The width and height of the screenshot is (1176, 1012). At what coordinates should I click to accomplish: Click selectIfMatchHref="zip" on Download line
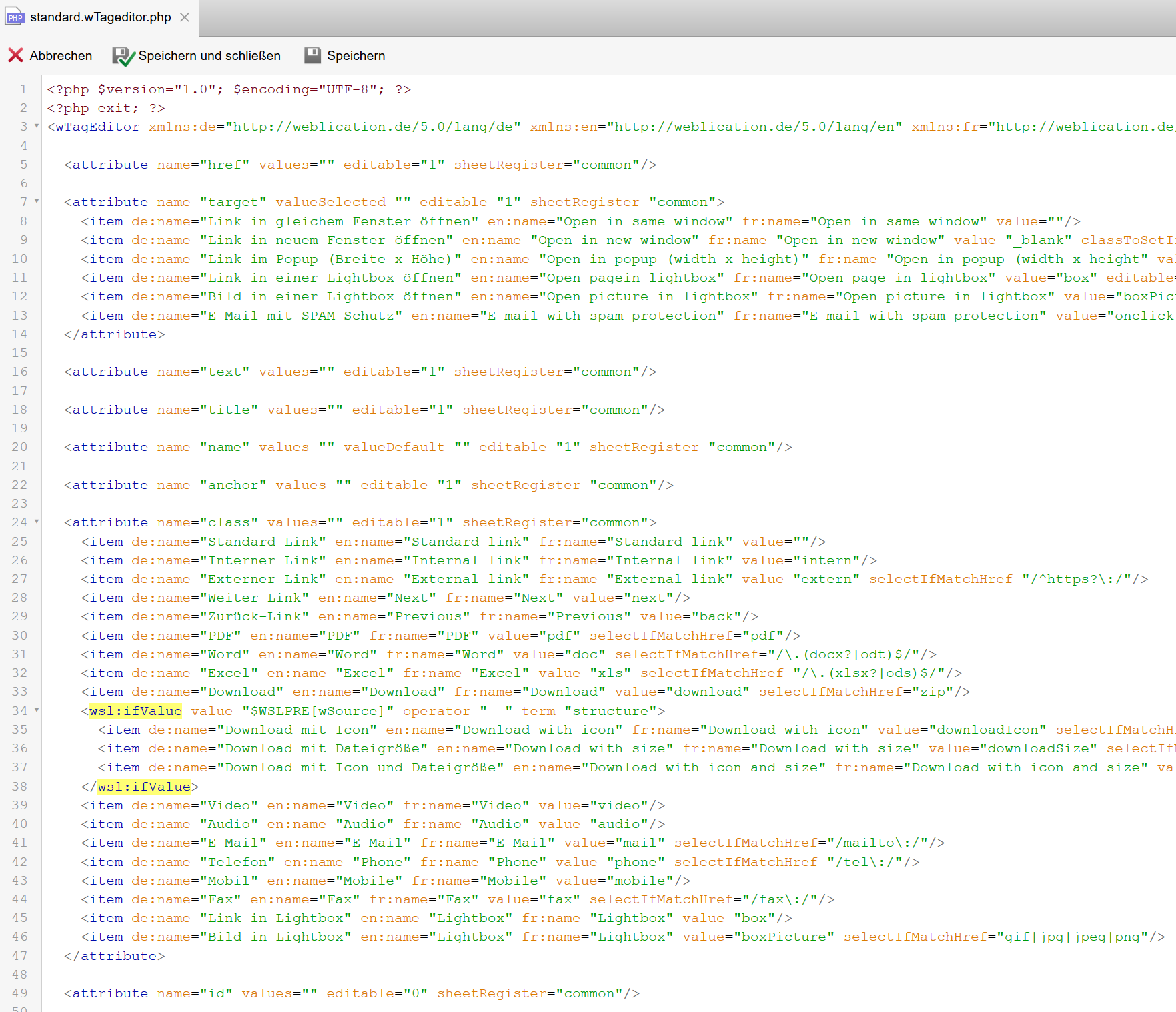856,692
